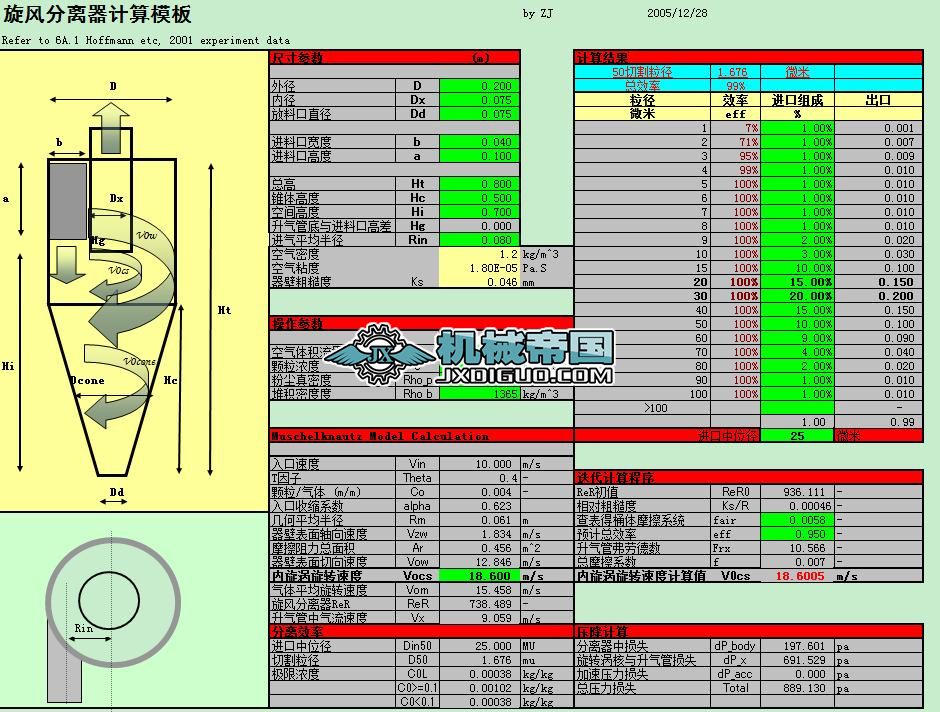The image size is (940, 712).
Task: Select total height Ht value 0.800
Action: point(479,184)
